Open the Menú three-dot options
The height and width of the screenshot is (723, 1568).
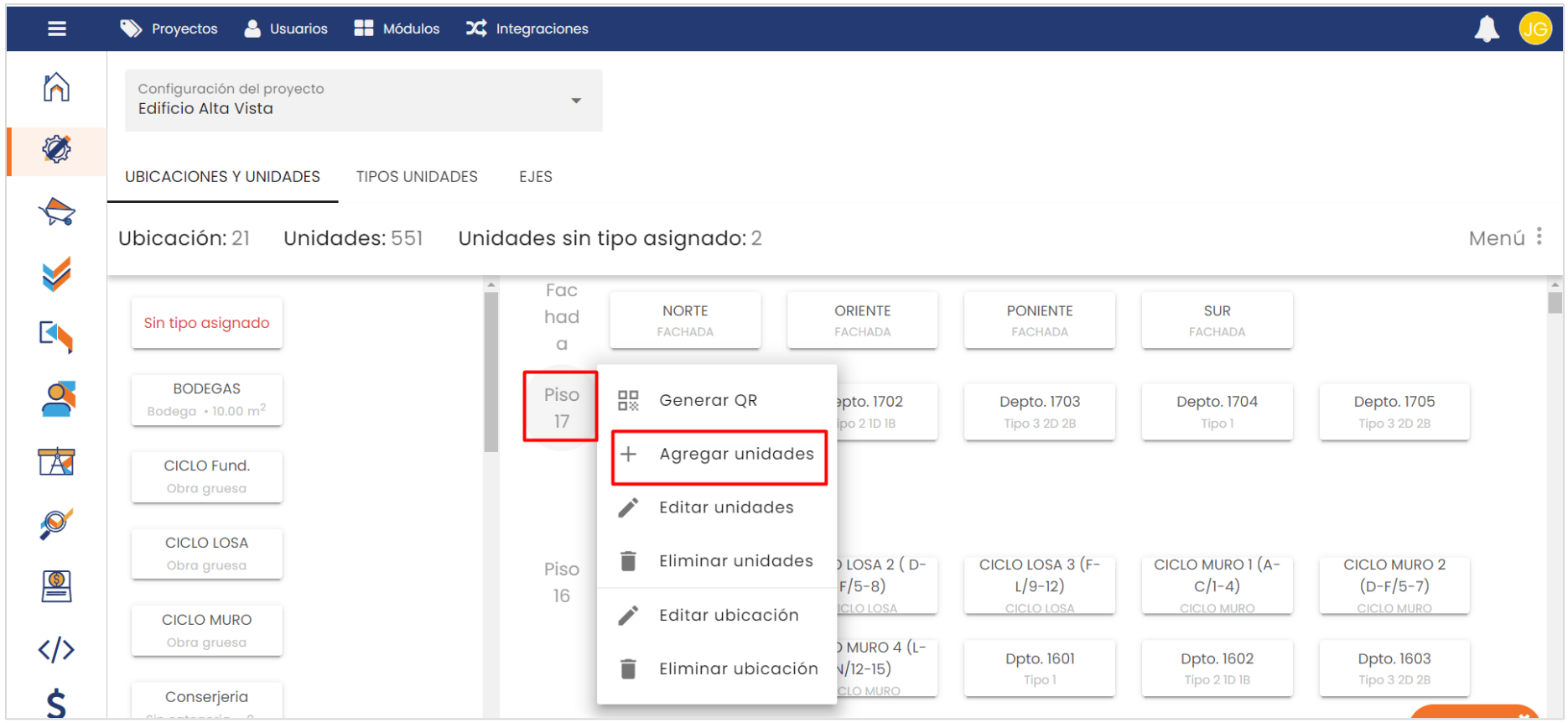point(1539,237)
